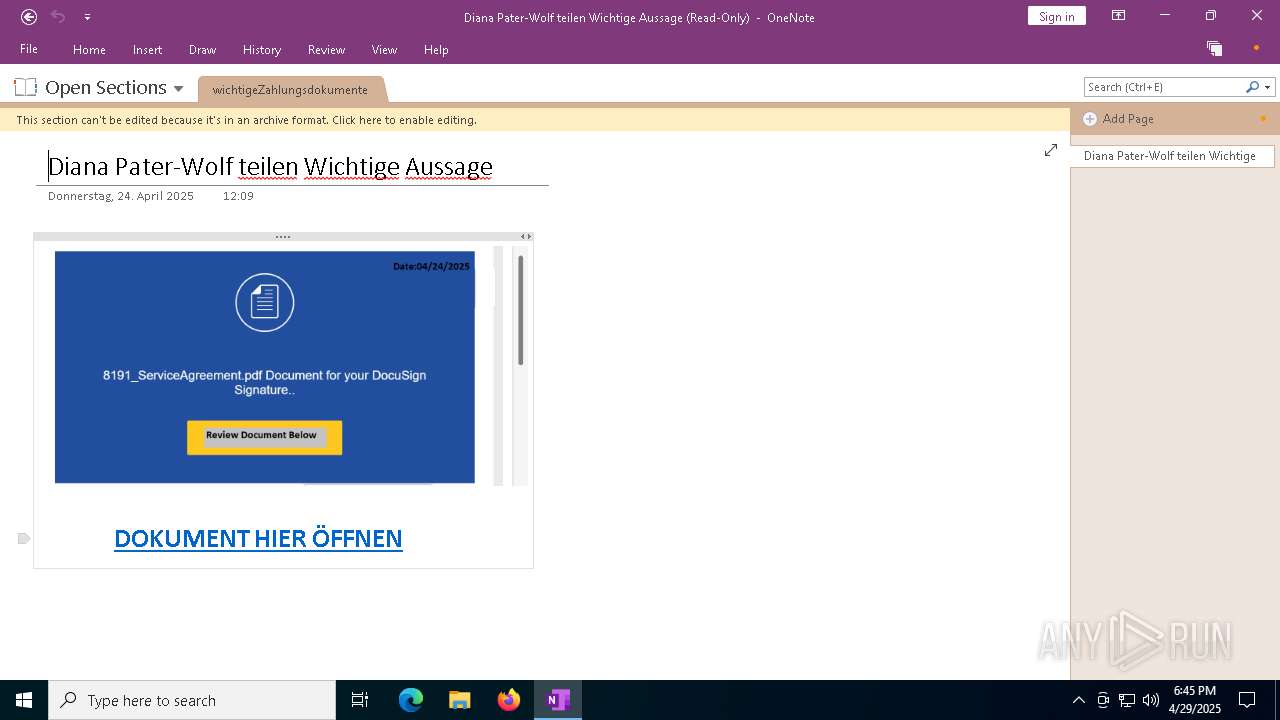The width and height of the screenshot is (1280, 720).
Task: Open the Review ribbon tab
Action: (x=326, y=49)
